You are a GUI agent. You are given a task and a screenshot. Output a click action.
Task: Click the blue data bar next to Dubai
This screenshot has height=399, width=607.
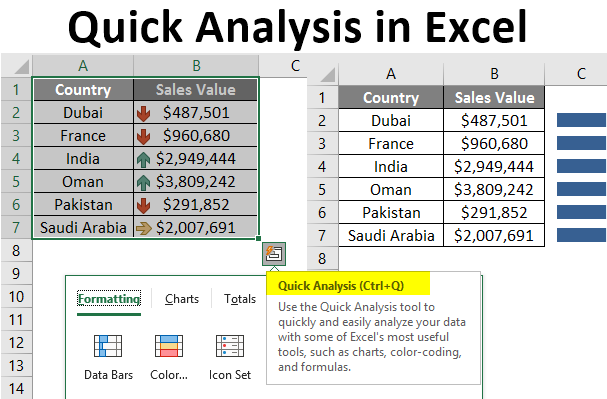click(581, 120)
